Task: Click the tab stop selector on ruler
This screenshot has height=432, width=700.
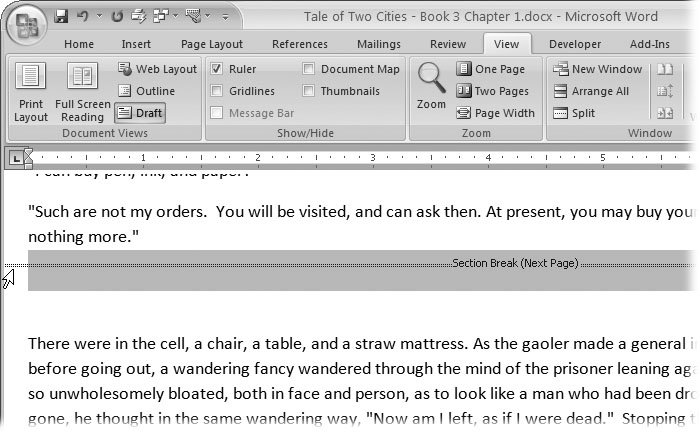Action: (x=16, y=158)
